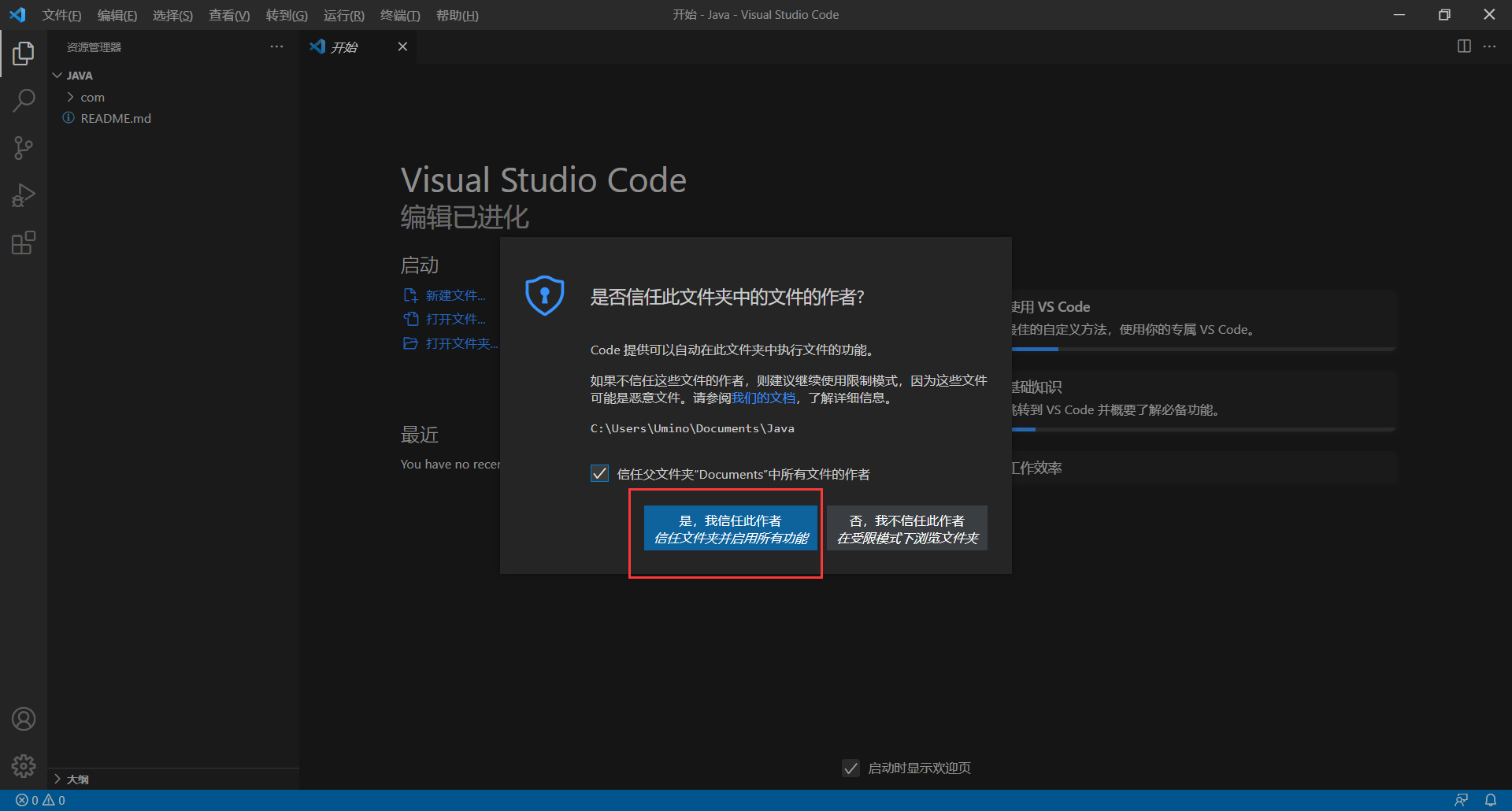Image resolution: width=1512 pixels, height=811 pixels.
Task: Click the 打开文件夹... link
Action: pyautogui.click(x=461, y=343)
